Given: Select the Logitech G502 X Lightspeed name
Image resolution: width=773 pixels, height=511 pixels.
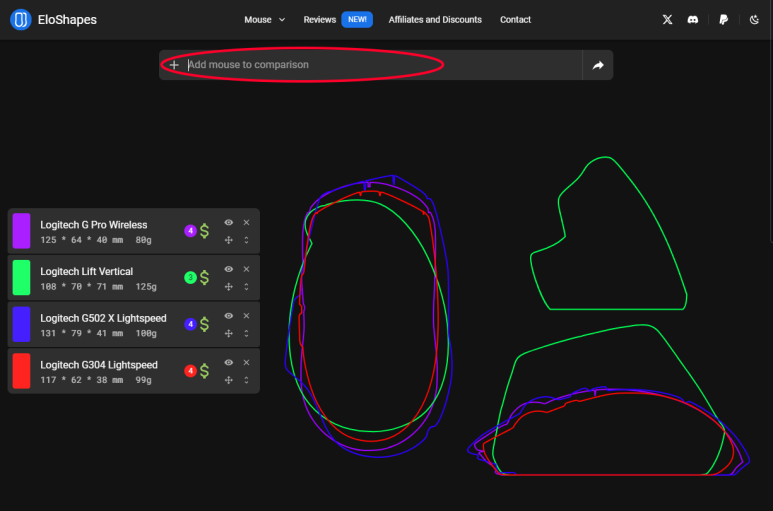Looking at the screenshot, I should (104, 318).
